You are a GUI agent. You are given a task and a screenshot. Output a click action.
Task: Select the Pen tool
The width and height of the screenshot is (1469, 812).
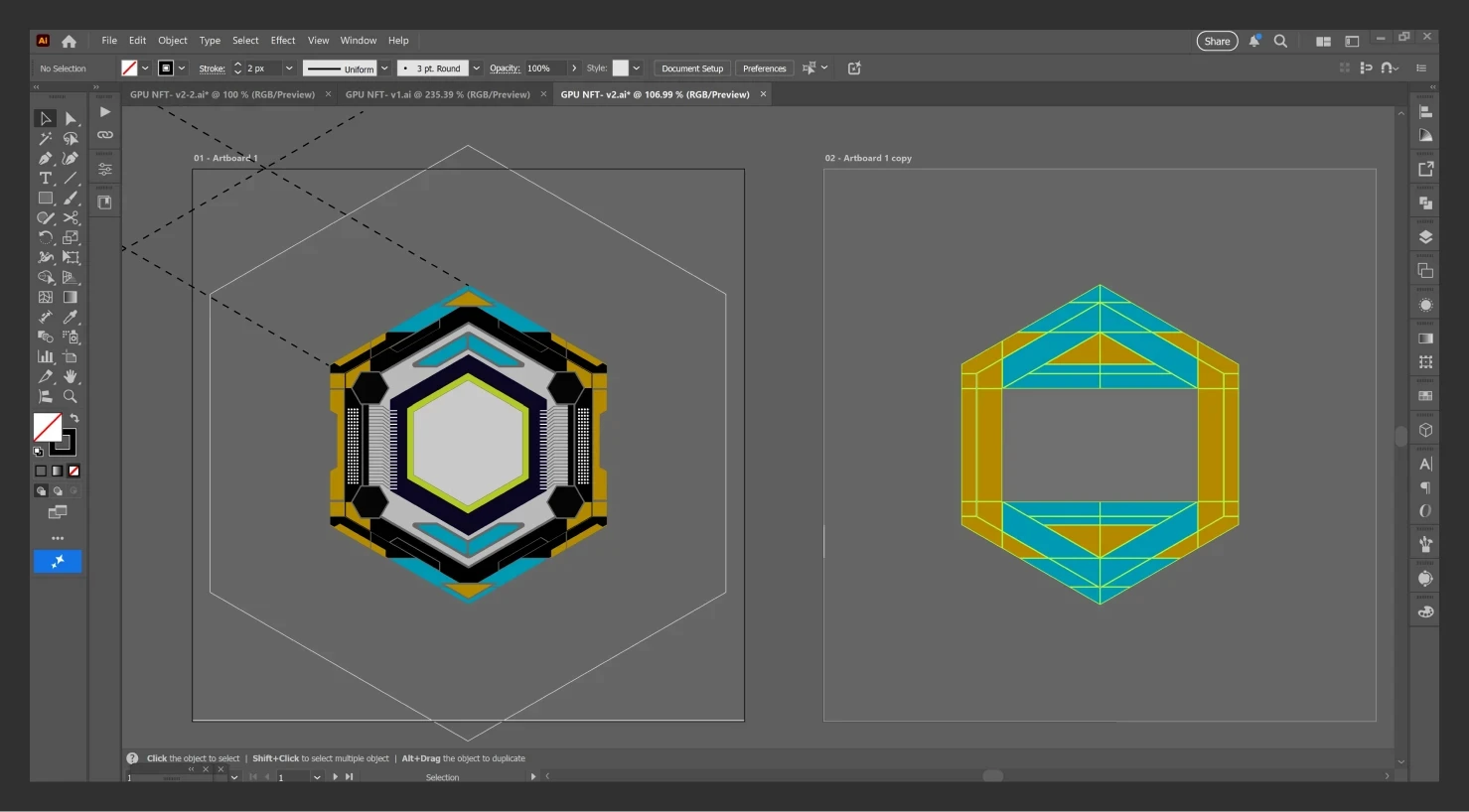[x=45, y=158]
